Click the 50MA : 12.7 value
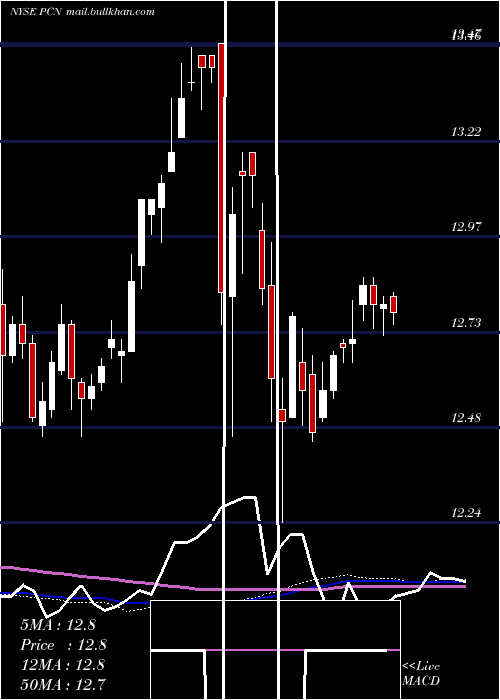The height and width of the screenshot is (700, 500). (x=63, y=685)
